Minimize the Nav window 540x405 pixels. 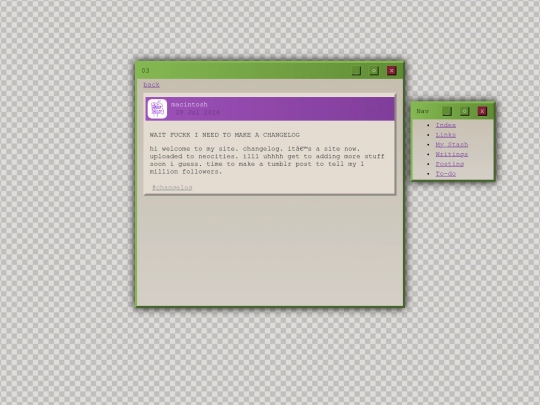[447, 111]
